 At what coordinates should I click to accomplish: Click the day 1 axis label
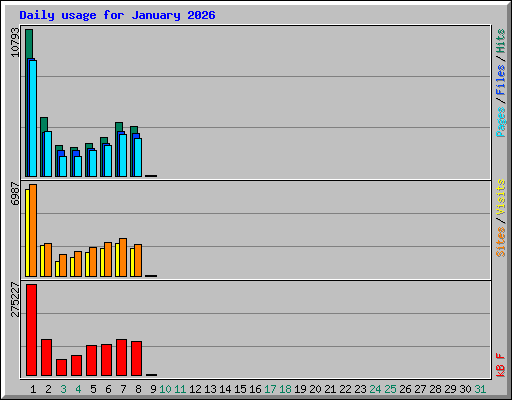tap(33, 389)
